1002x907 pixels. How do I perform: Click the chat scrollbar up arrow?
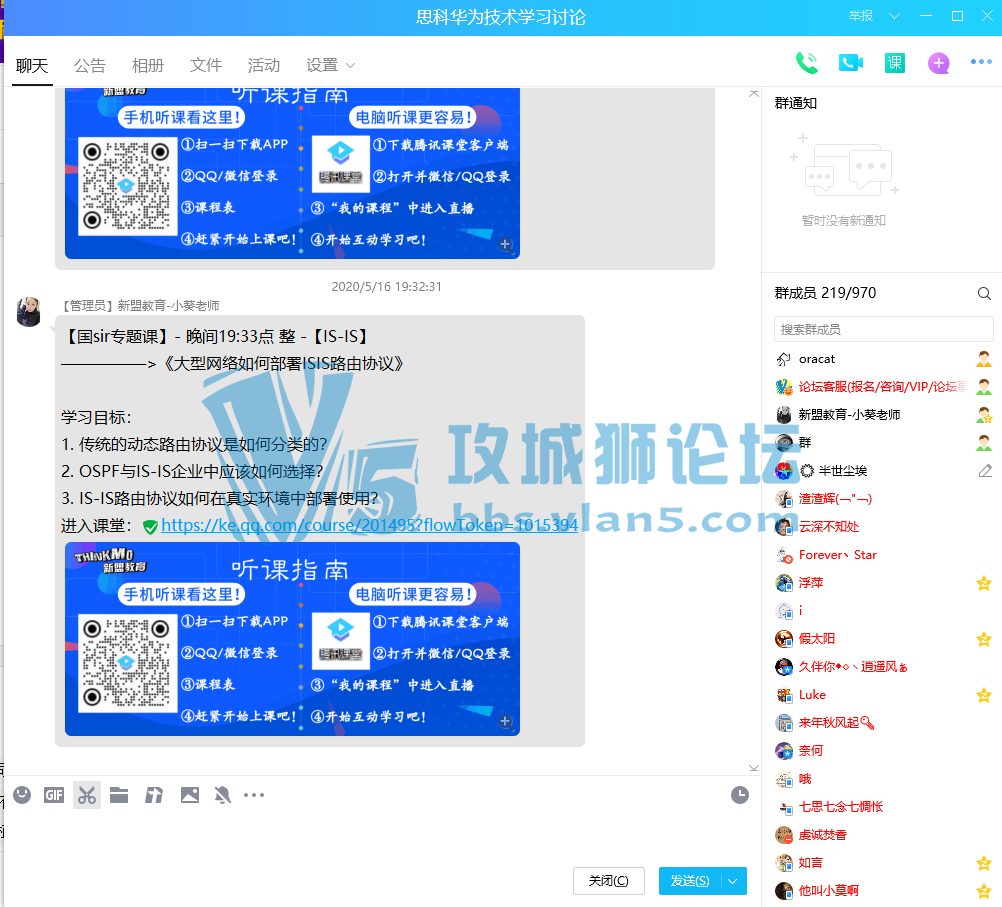(753, 94)
